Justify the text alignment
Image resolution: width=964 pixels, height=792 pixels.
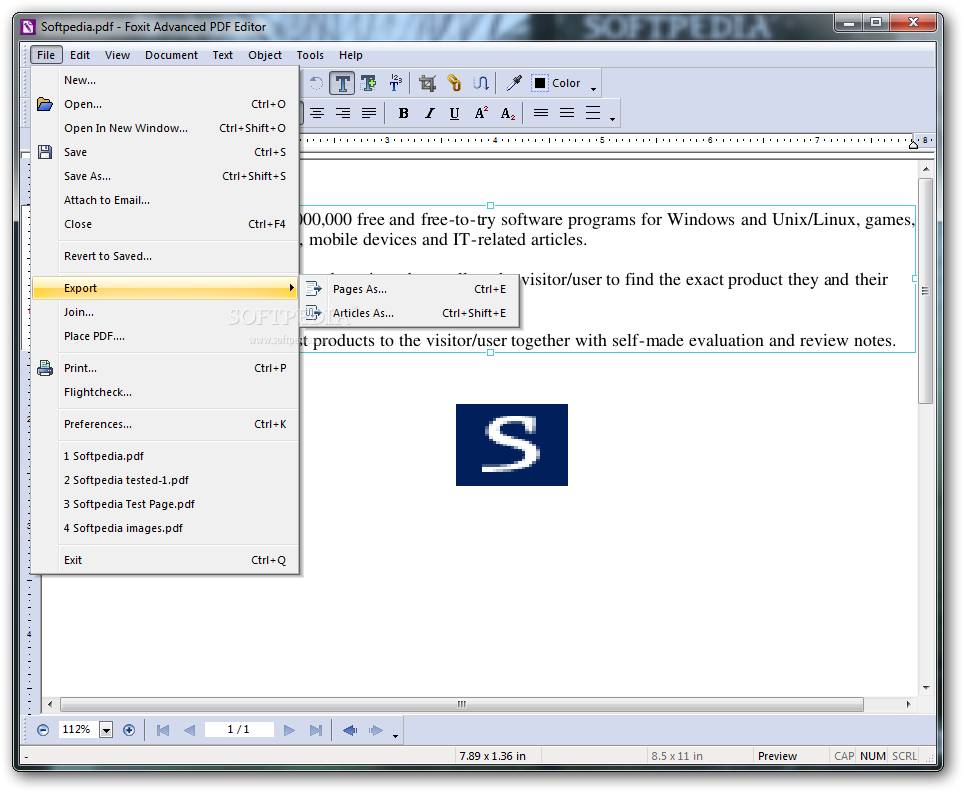coord(369,113)
